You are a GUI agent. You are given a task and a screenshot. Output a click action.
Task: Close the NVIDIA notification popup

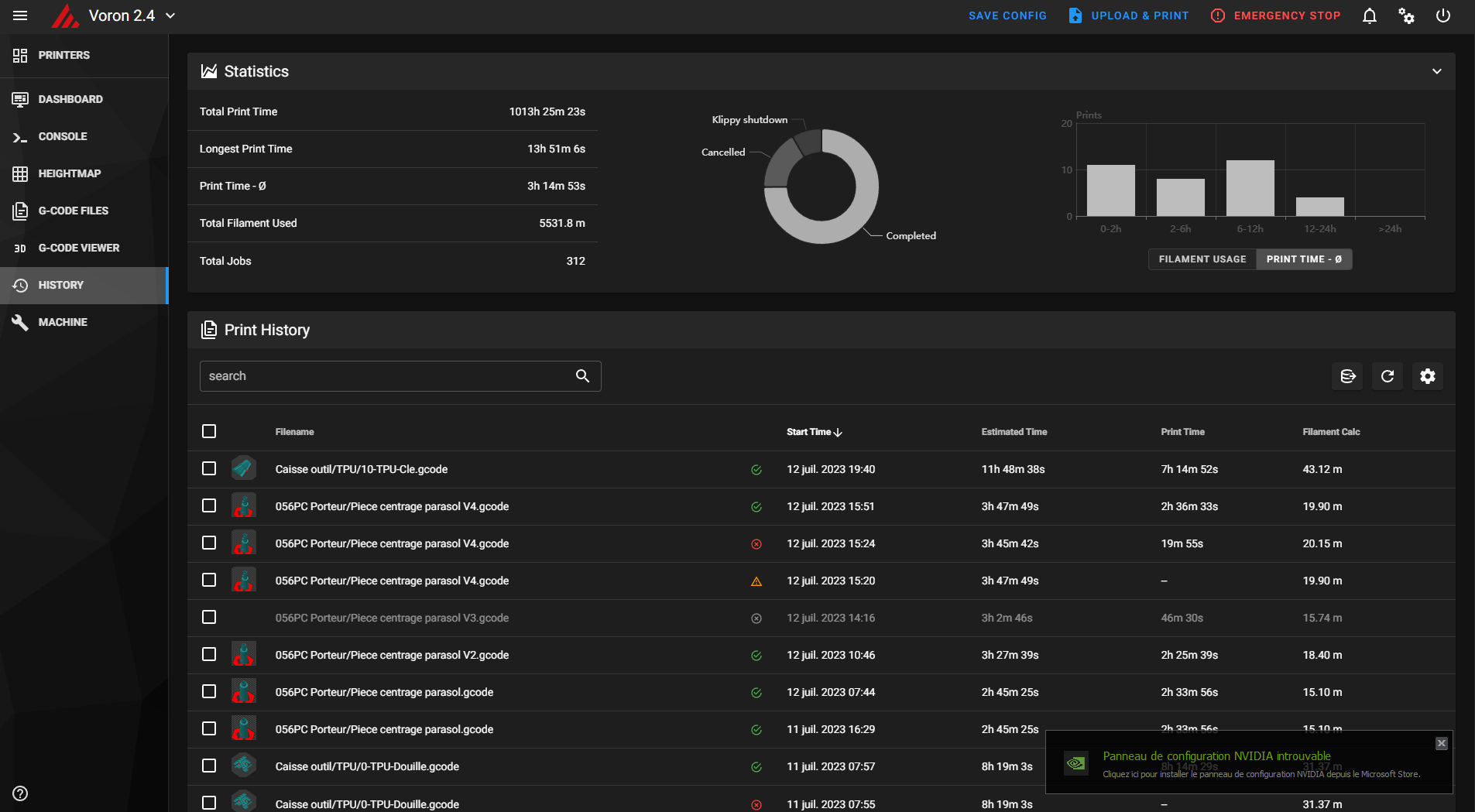(1441, 743)
